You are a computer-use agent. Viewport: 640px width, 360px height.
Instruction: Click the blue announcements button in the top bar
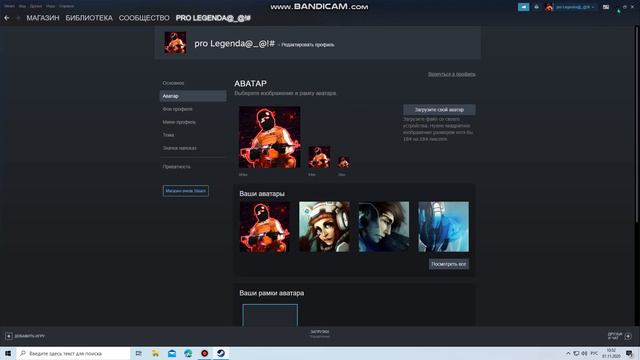coord(523,7)
